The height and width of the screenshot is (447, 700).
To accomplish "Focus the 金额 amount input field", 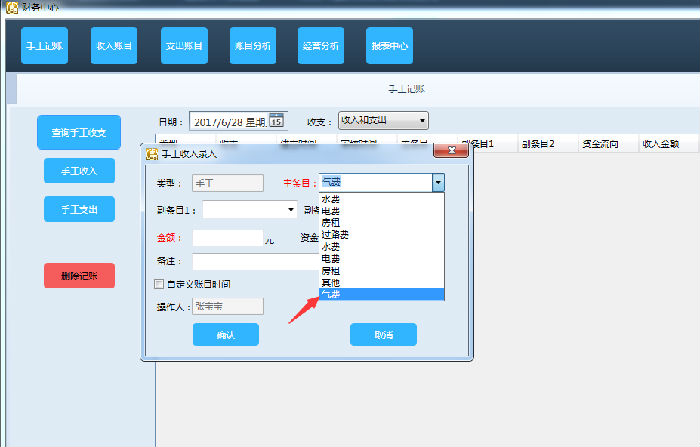I will [x=227, y=238].
